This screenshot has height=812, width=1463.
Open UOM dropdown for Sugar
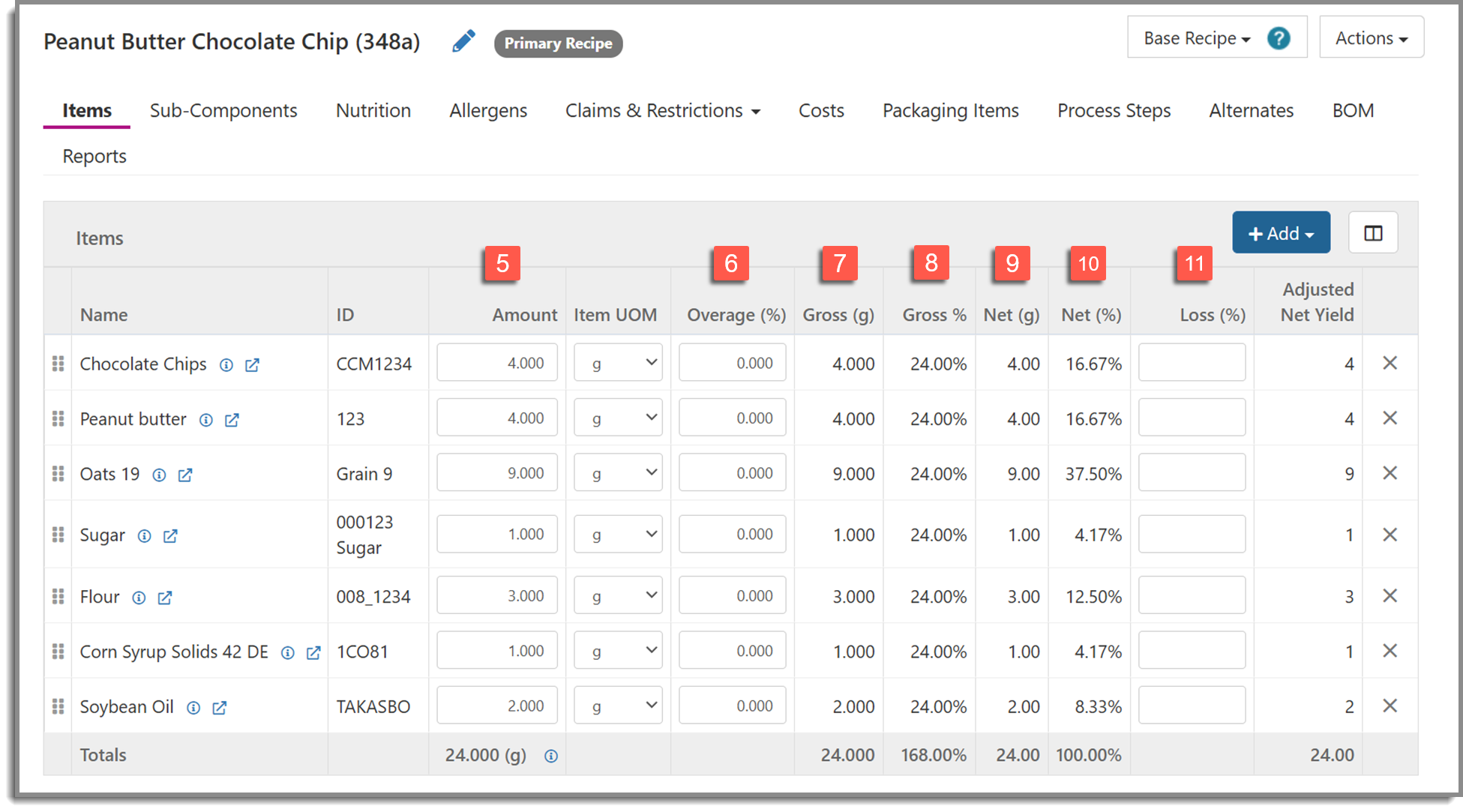coord(618,535)
